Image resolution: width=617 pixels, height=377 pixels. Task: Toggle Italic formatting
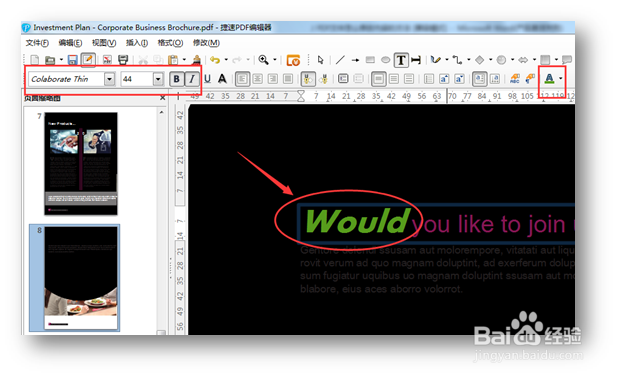click(192, 79)
